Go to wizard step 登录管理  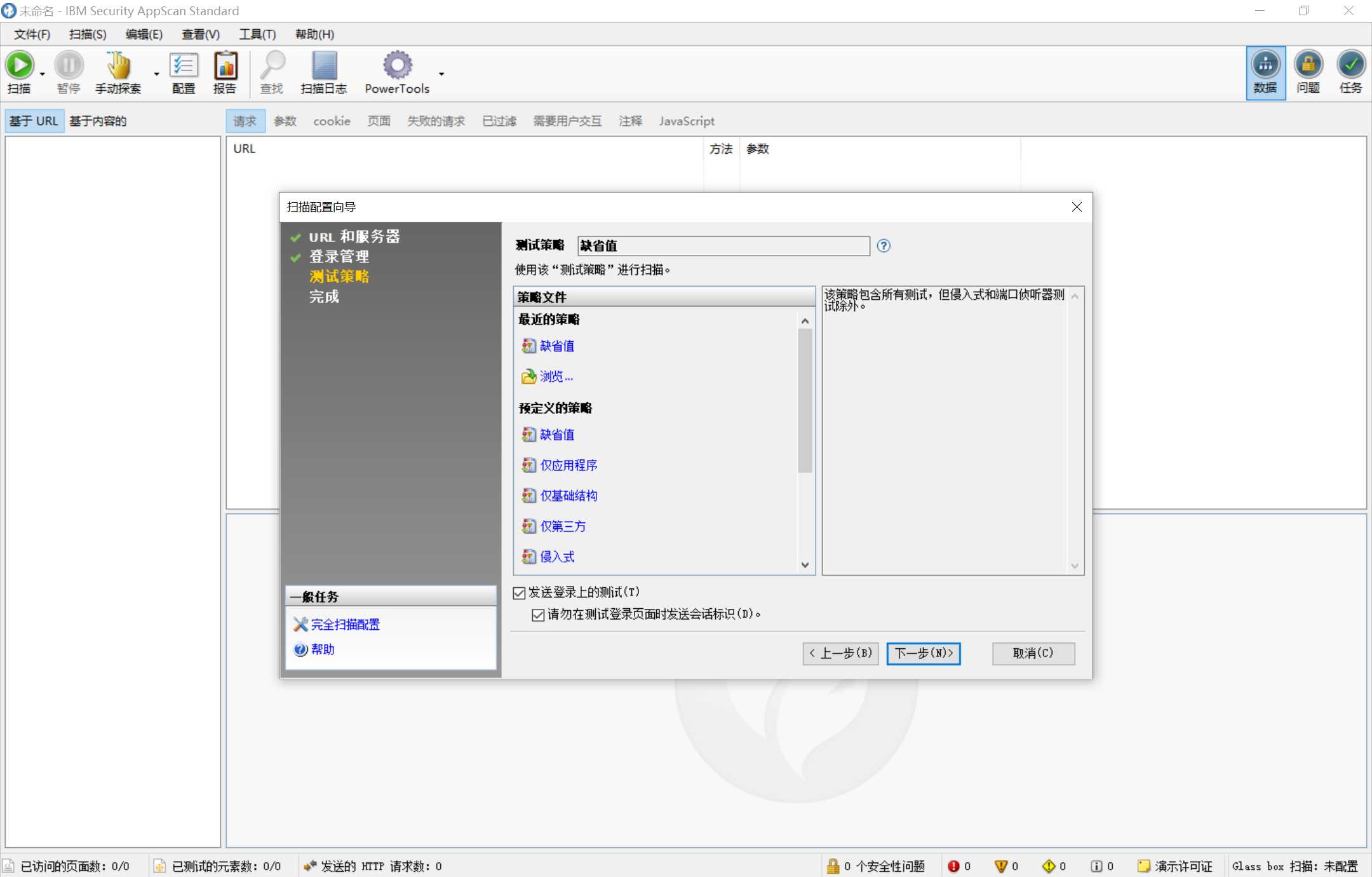point(339,257)
